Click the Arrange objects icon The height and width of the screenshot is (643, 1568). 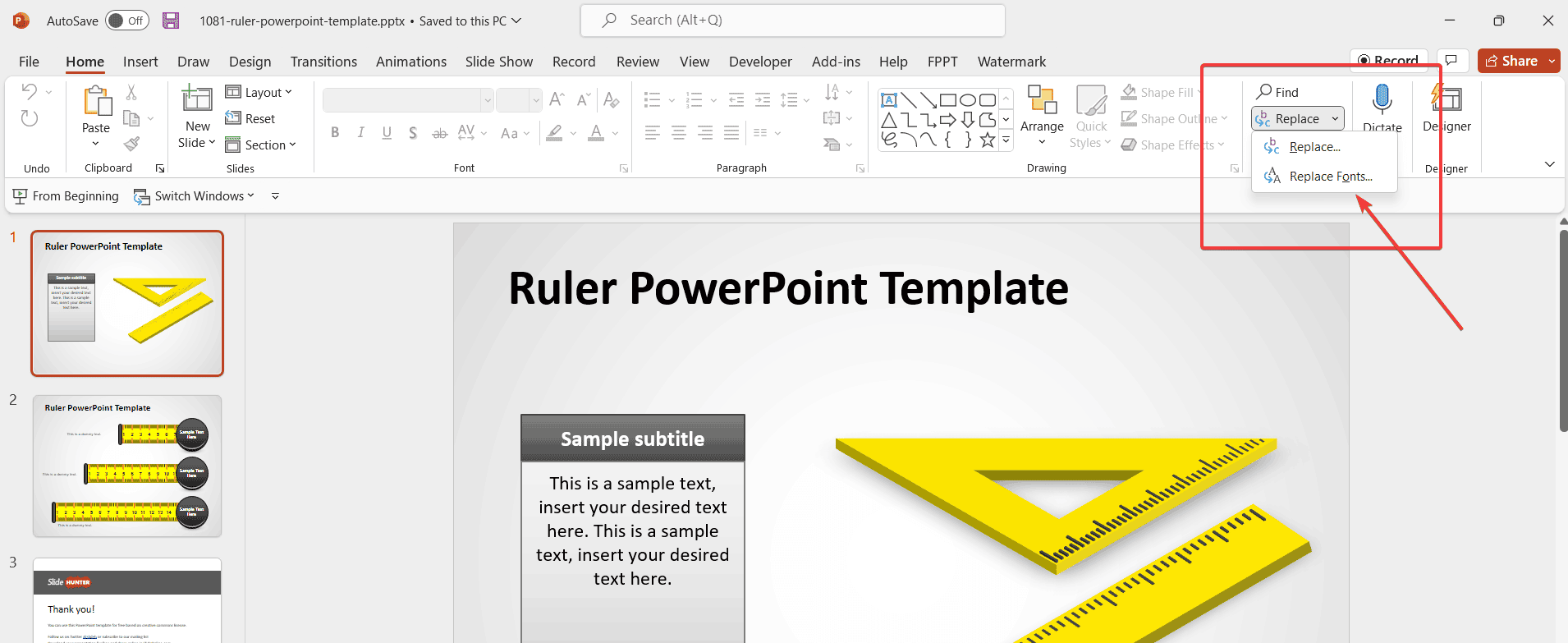click(x=1042, y=101)
